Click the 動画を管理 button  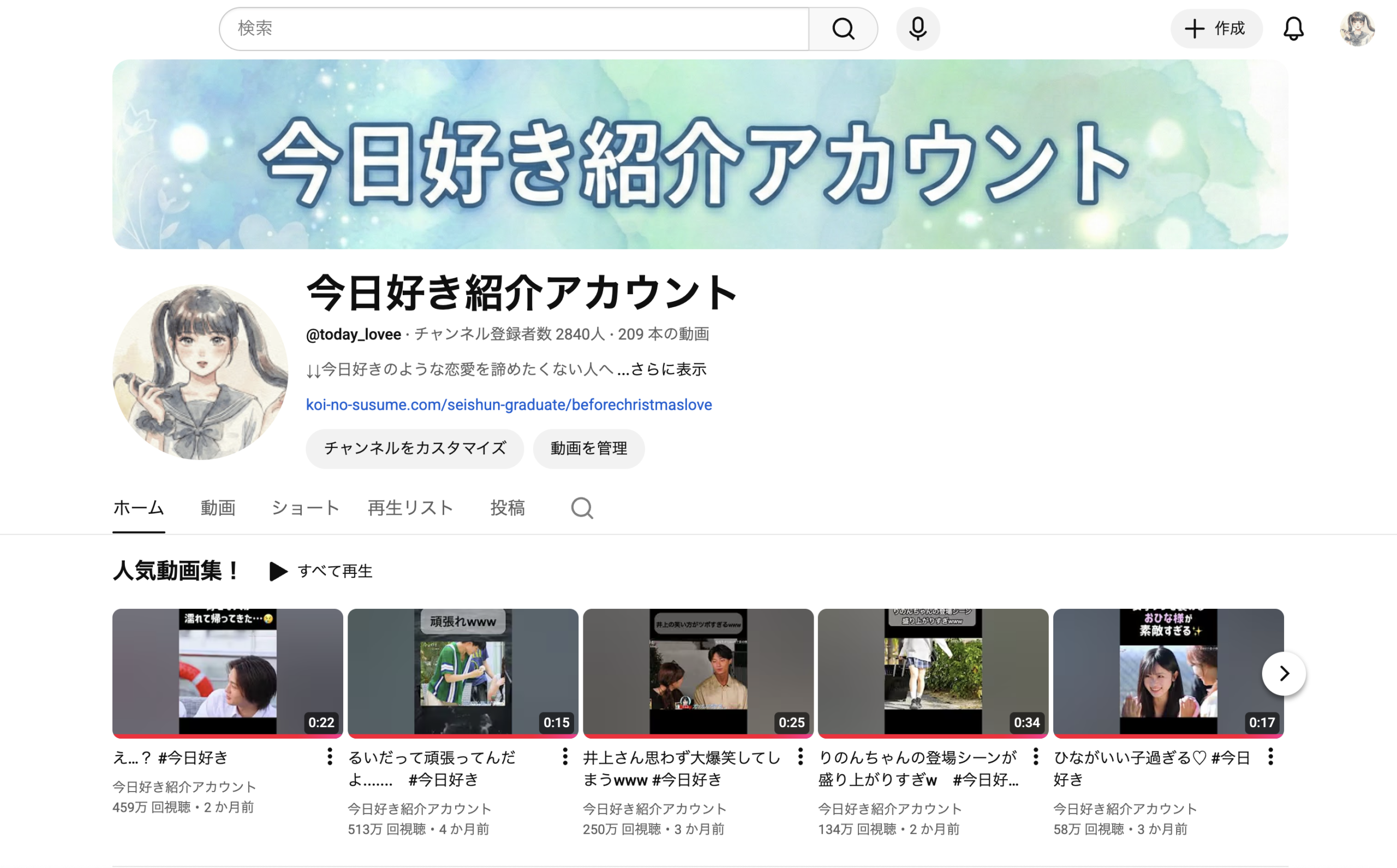589,448
